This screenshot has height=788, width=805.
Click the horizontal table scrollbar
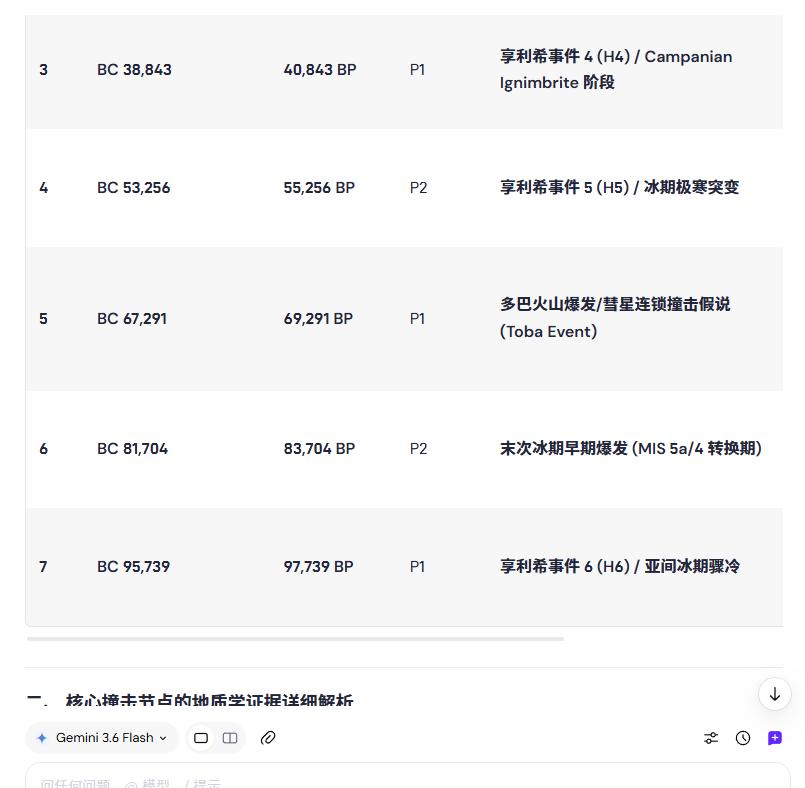(x=295, y=639)
